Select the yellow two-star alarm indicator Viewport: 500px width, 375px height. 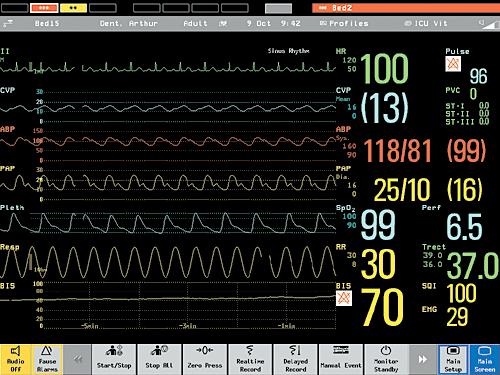[73, 8]
